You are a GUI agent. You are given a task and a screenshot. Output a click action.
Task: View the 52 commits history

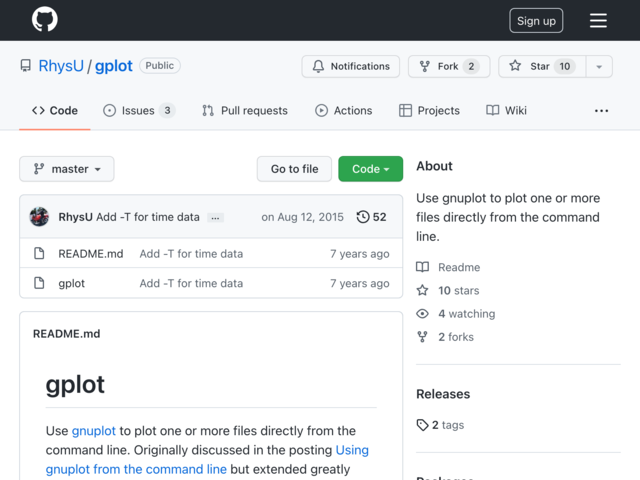click(371, 217)
